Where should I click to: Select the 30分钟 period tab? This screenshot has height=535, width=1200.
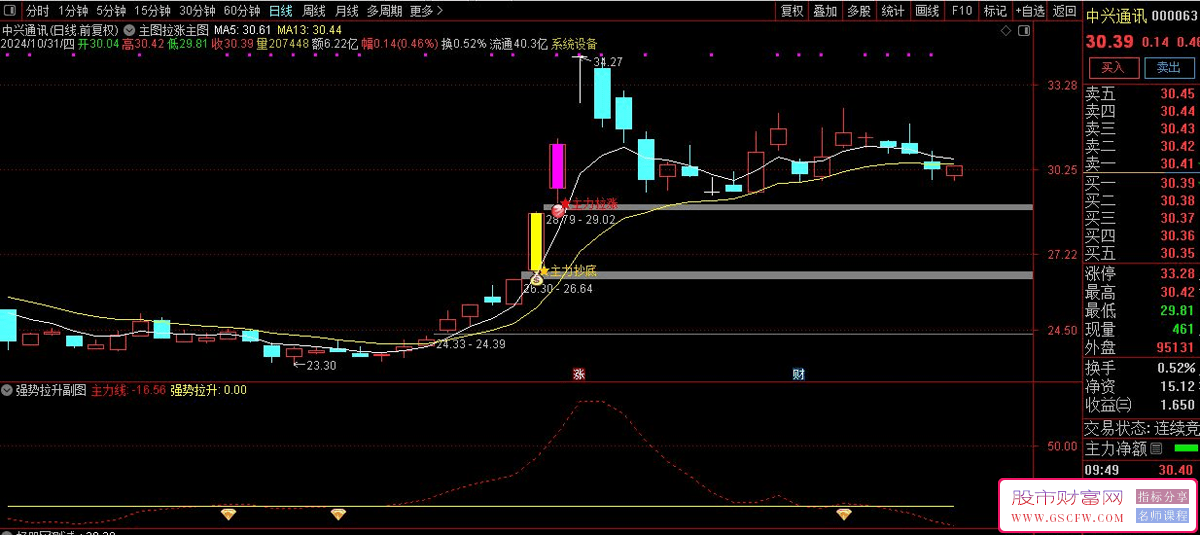(x=198, y=11)
